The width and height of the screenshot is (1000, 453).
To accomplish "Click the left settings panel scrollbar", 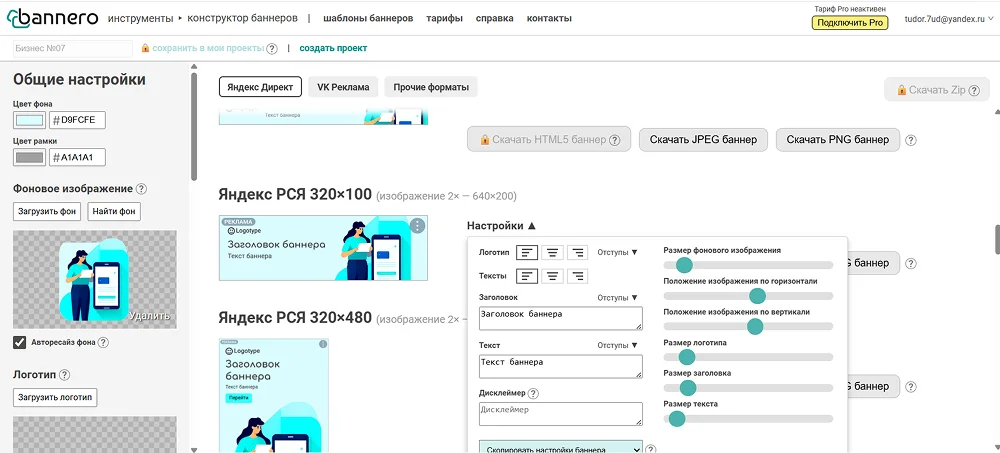I will [194, 126].
